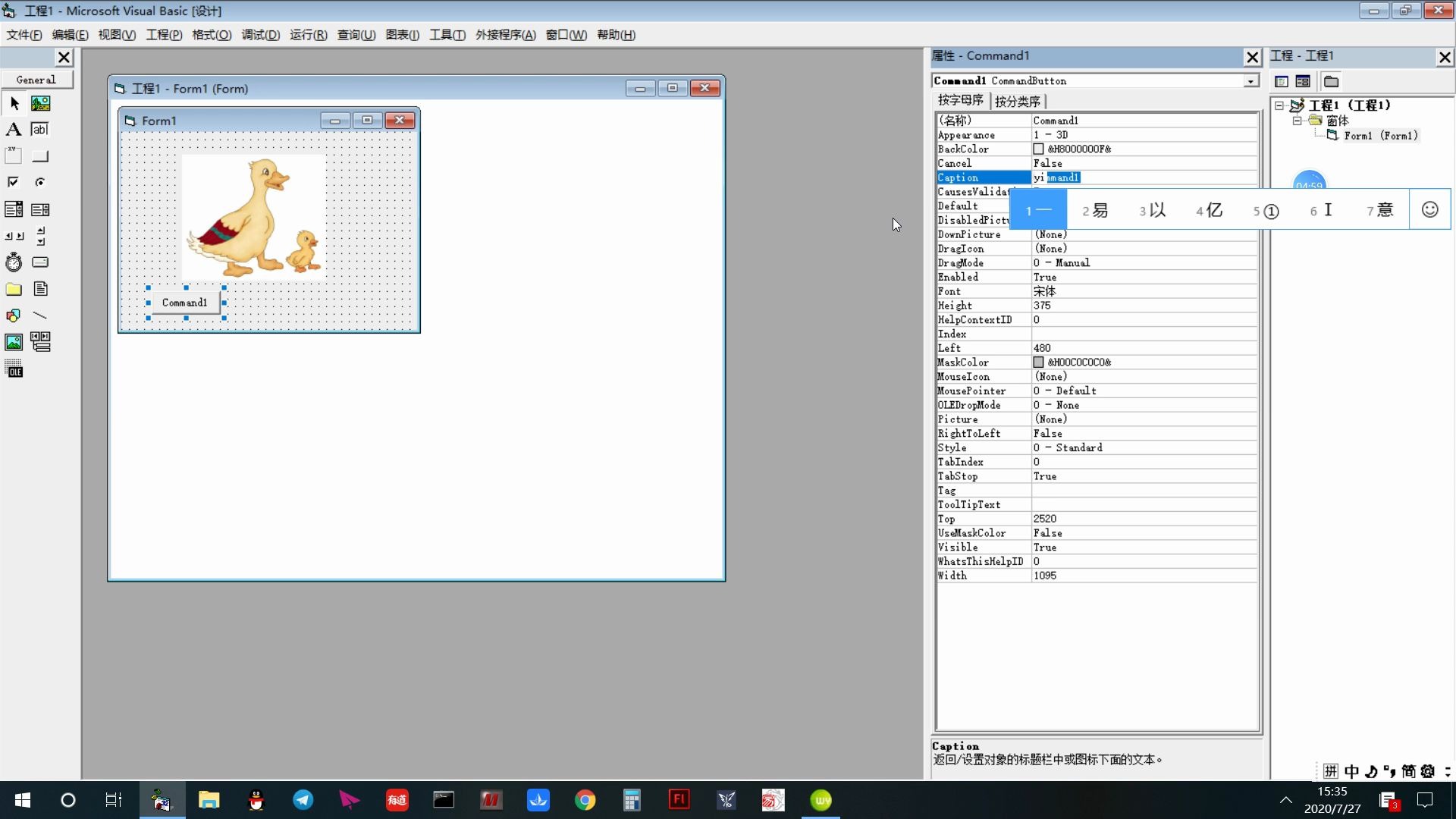The width and height of the screenshot is (1456, 819).
Task: Open the 工程(P) menu
Action: point(164,35)
